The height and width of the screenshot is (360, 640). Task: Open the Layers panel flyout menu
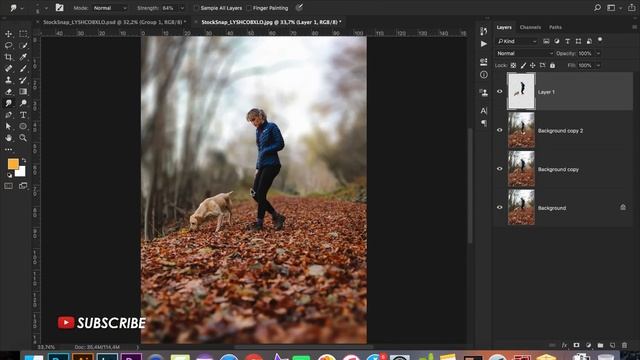(634, 27)
